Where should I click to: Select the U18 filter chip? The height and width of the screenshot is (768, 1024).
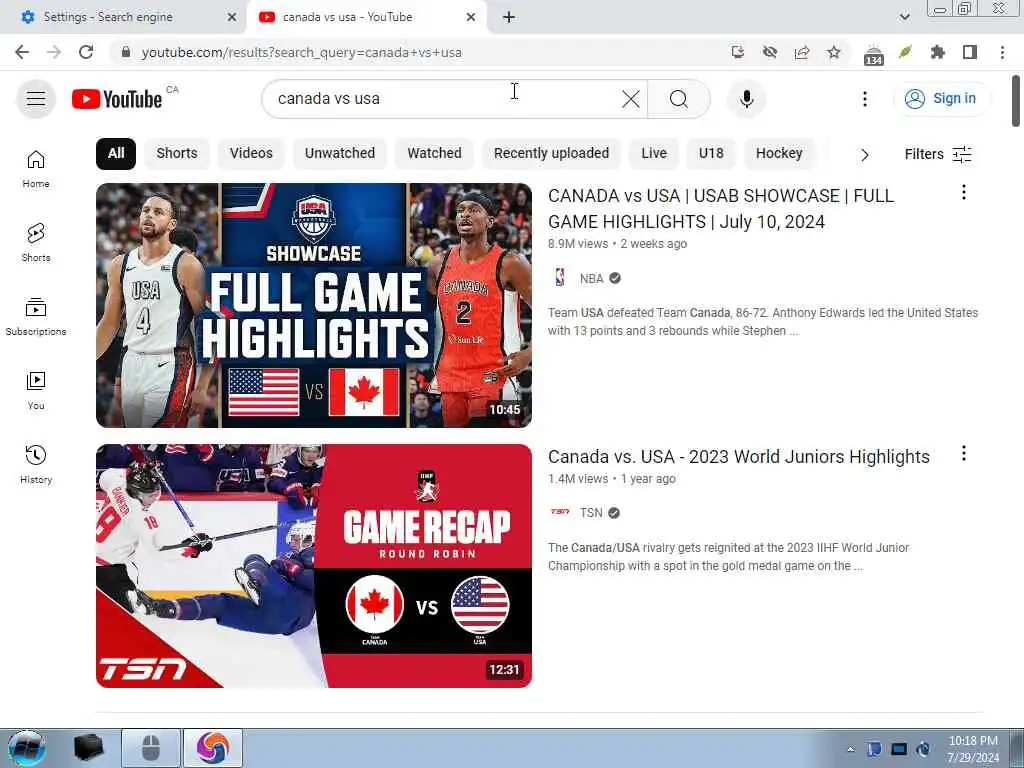coord(711,153)
